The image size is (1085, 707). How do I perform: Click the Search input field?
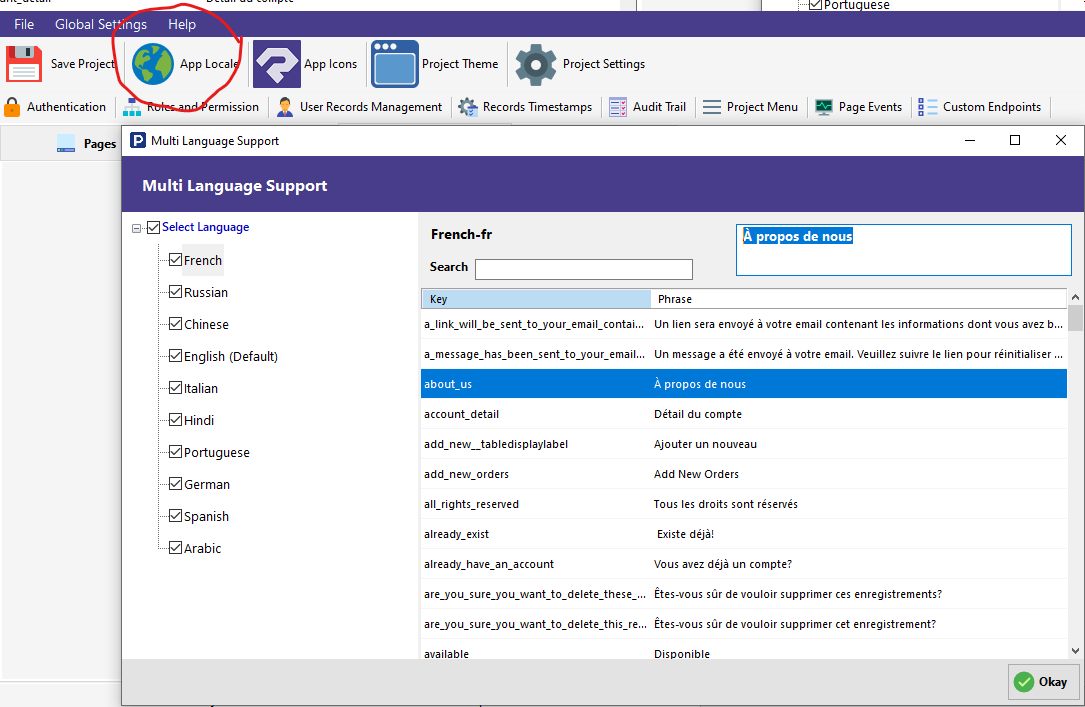pyautogui.click(x=583, y=269)
